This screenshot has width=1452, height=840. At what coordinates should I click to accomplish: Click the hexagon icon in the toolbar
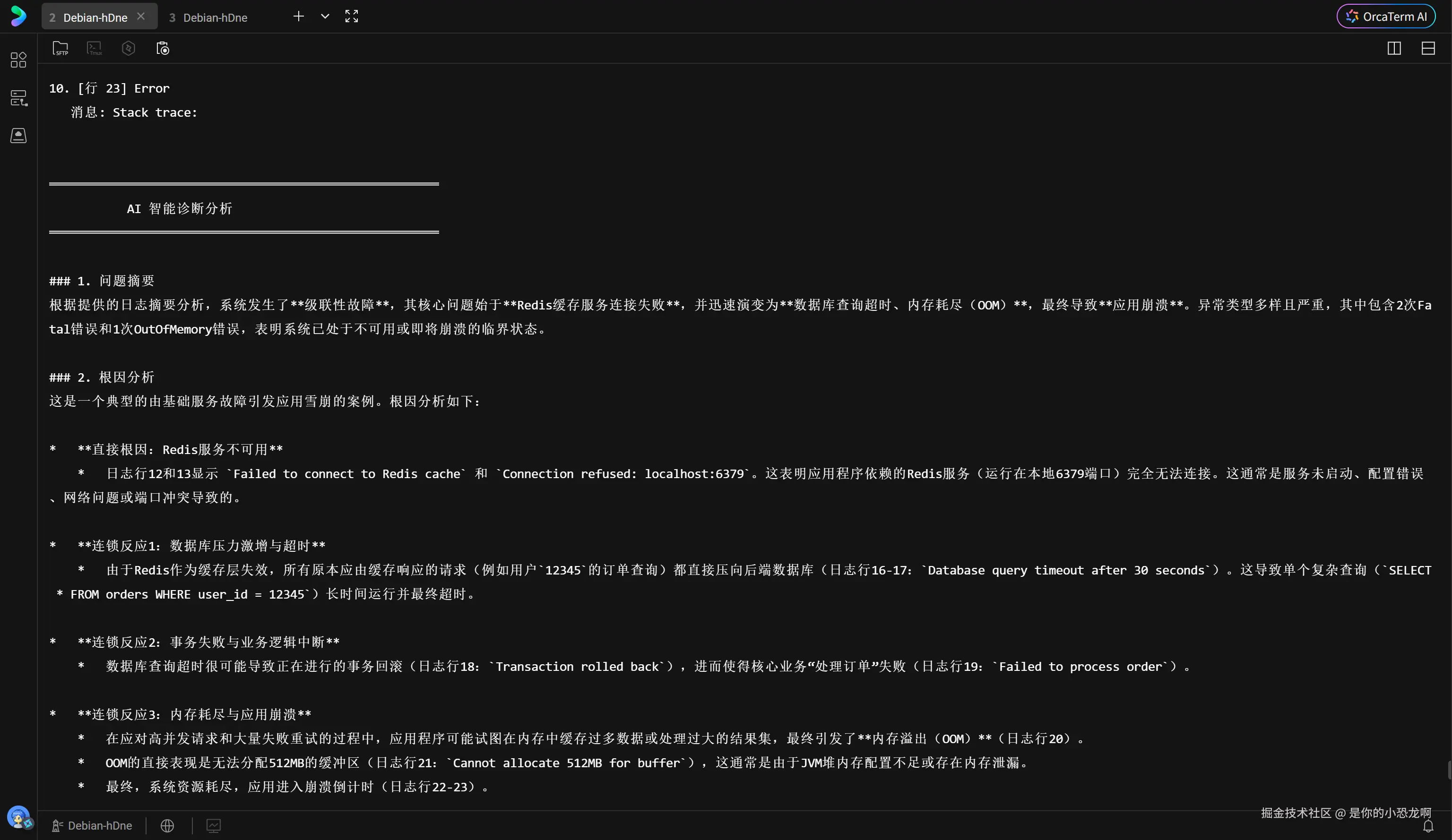129,48
